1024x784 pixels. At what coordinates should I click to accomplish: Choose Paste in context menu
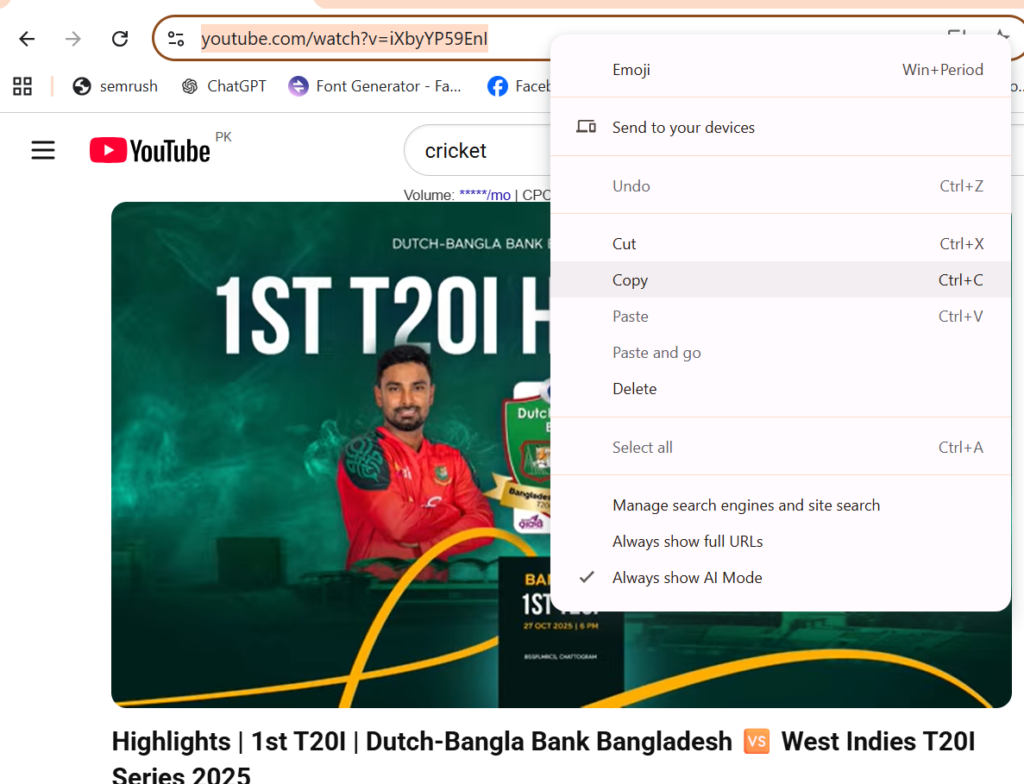point(780,317)
